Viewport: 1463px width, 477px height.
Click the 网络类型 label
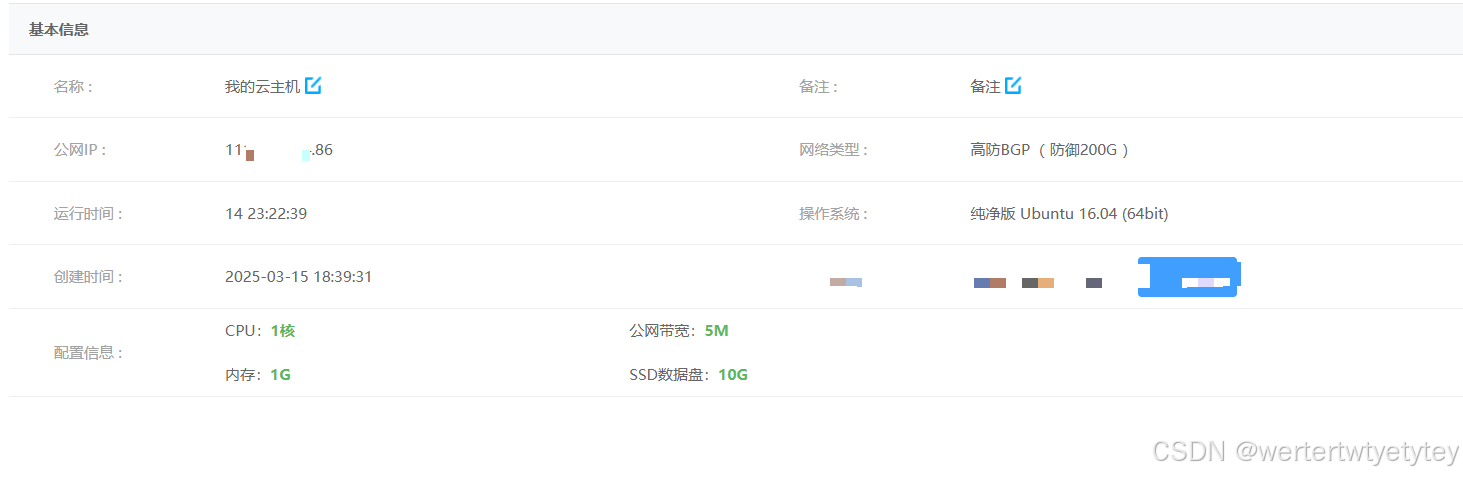tap(833, 150)
